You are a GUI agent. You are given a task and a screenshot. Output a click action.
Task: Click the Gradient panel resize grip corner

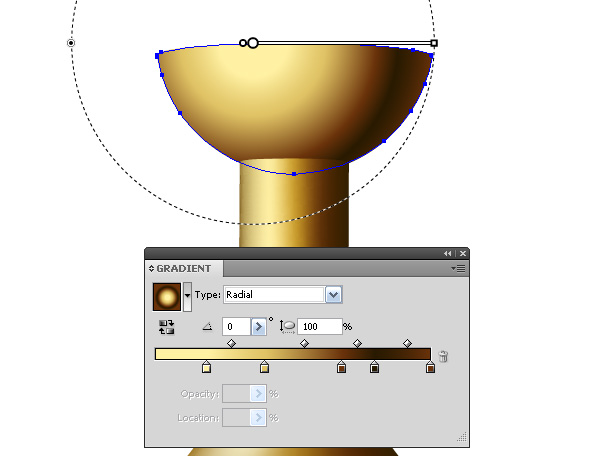tap(462, 437)
